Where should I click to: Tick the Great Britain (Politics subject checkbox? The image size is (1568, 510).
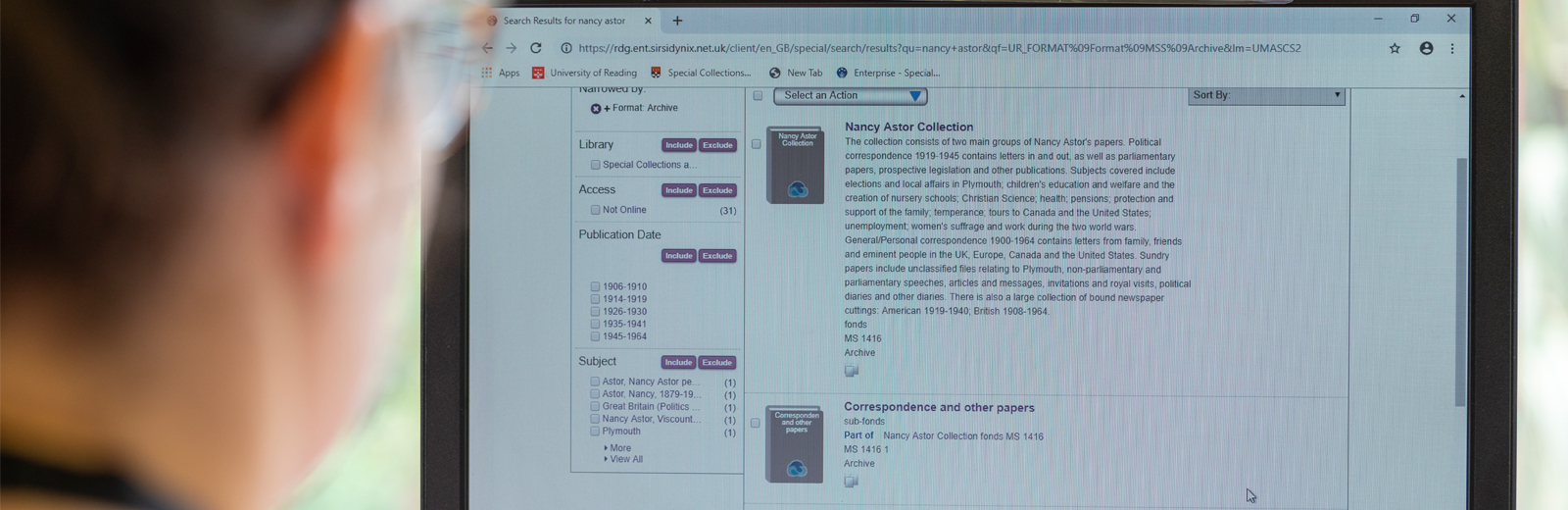tap(595, 406)
